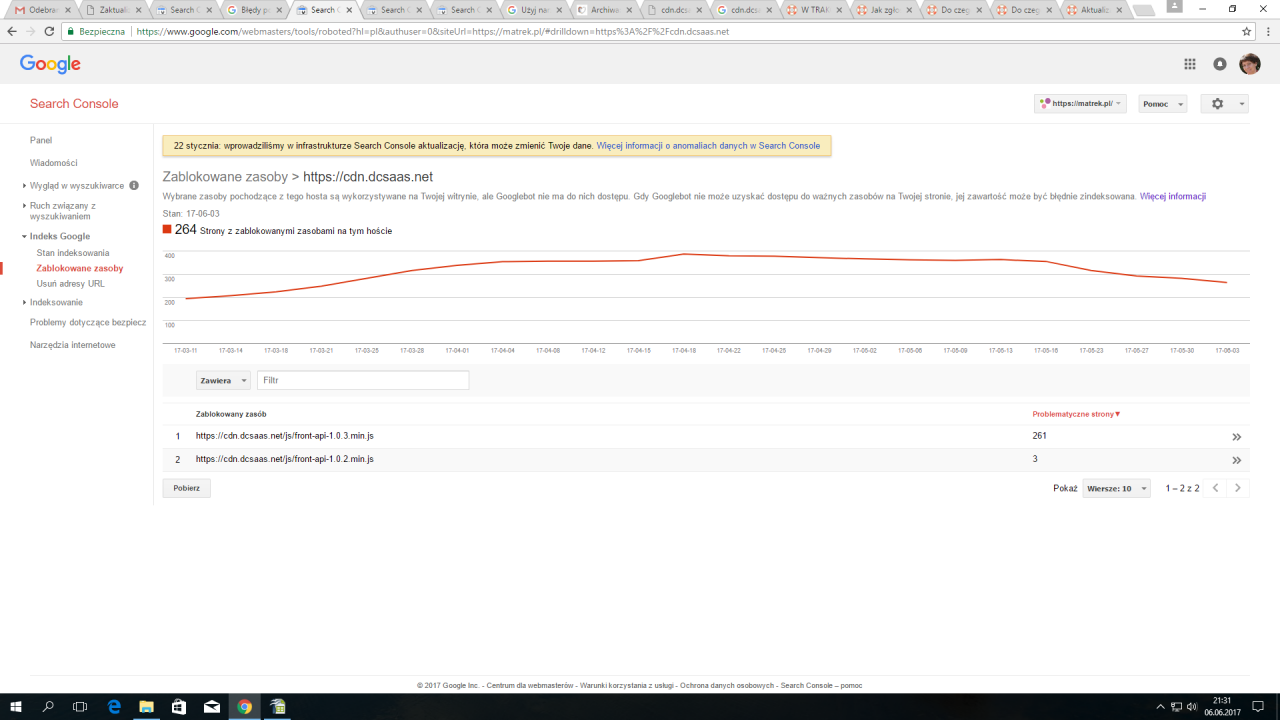The image size is (1280, 720).
Task: Open Google notifications bell icon
Action: click(1220, 64)
